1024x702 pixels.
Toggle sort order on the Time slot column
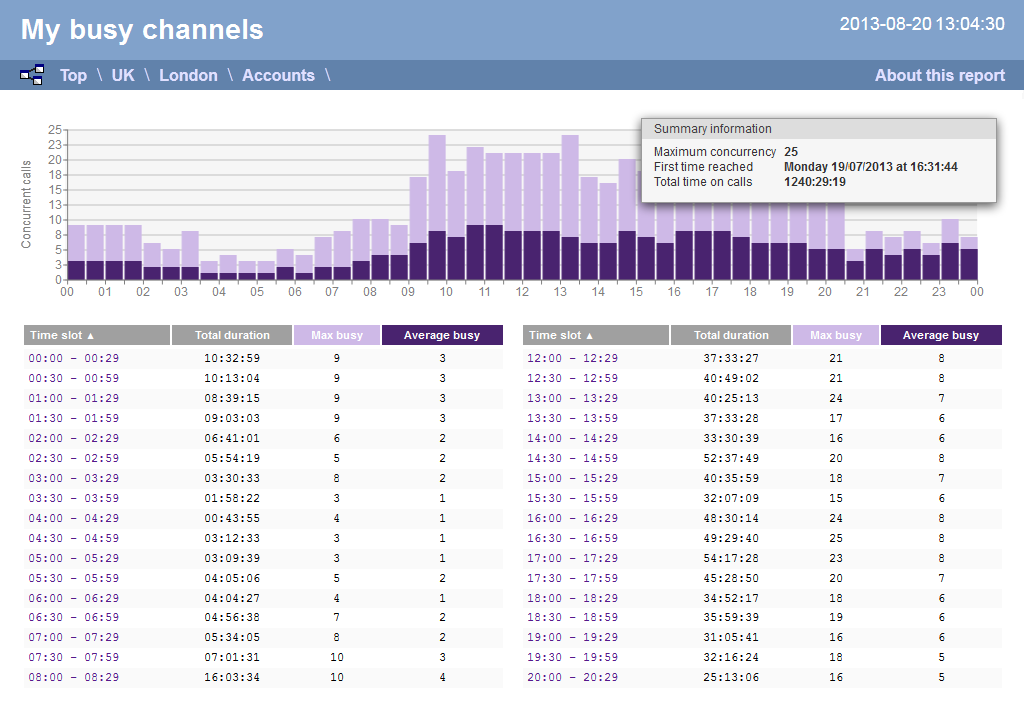coord(95,335)
